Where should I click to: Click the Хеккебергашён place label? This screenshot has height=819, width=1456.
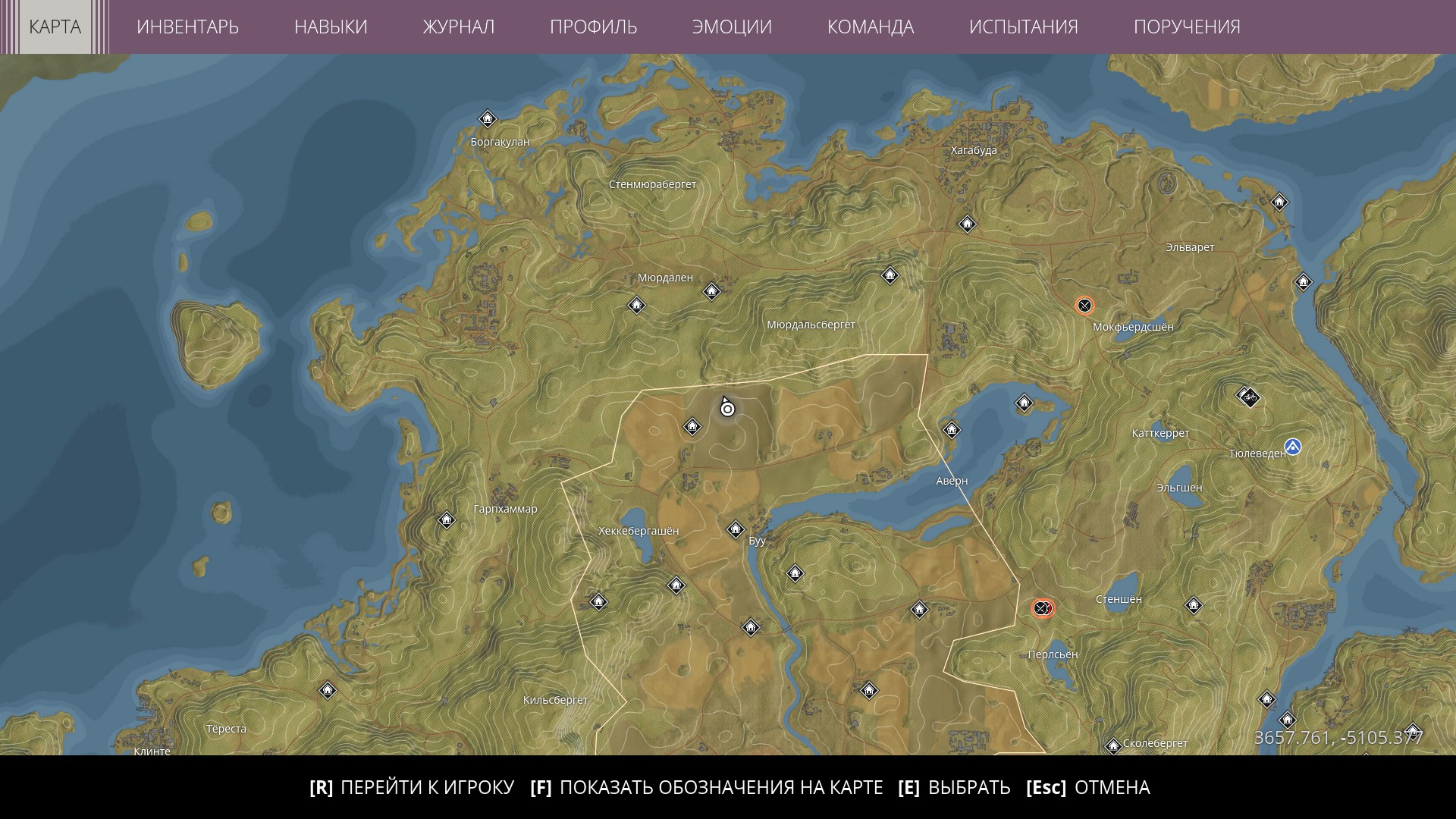(x=639, y=531)
